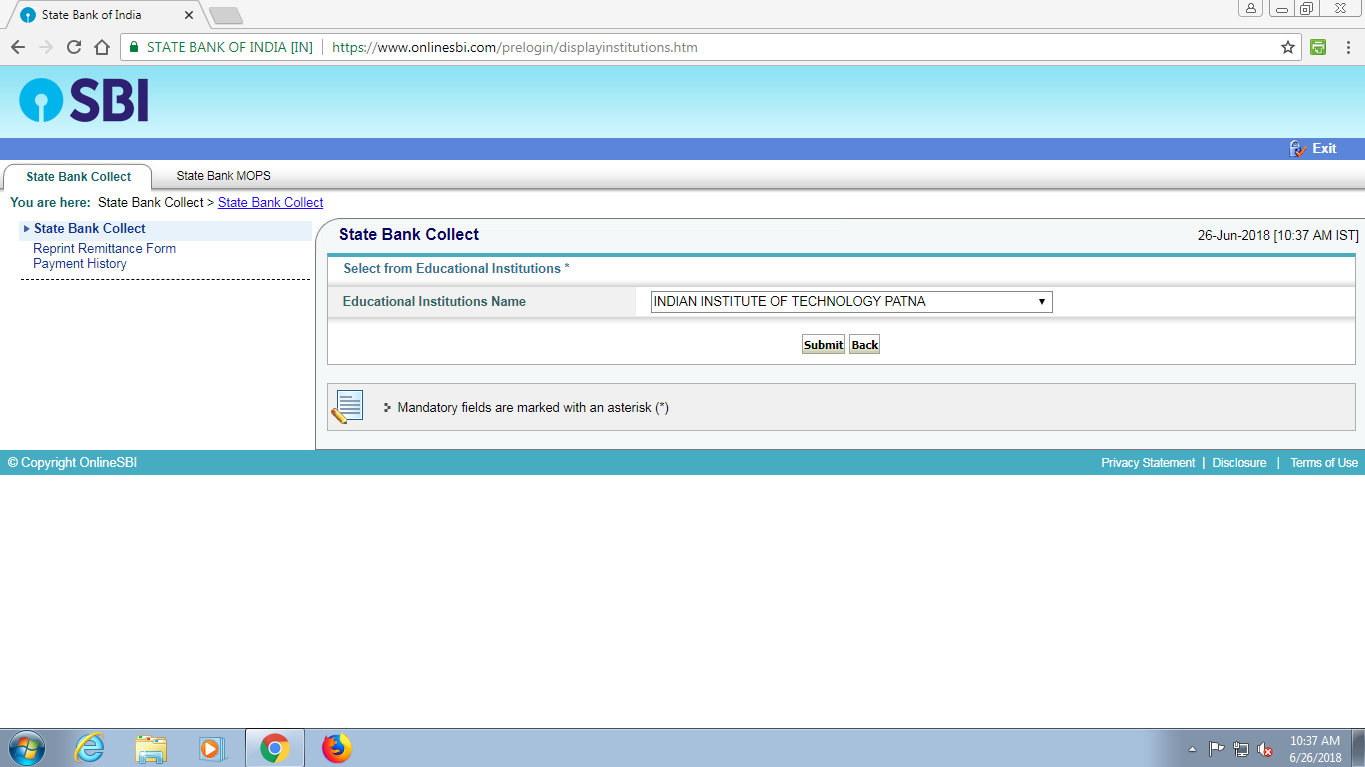Image resolution: width=1365 pixels, height=767 pixels.
Task: Click the Exit icon in blue bar
Action: pos(1298,148)
